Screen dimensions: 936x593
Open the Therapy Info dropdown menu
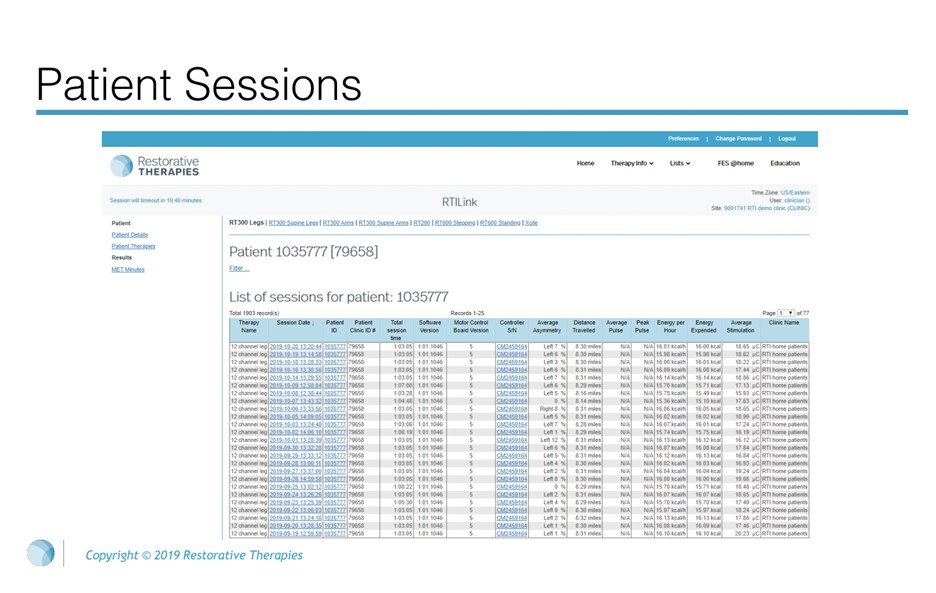[631, 163]
